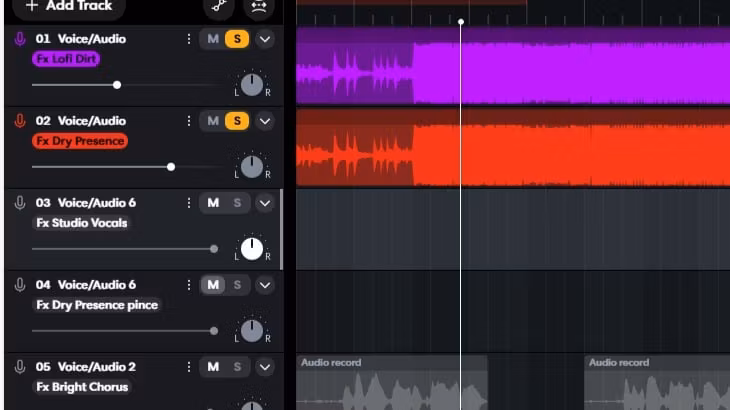Select the purple audio clip on track 01
Screen dimensions: 730x410
coord(513,66)
